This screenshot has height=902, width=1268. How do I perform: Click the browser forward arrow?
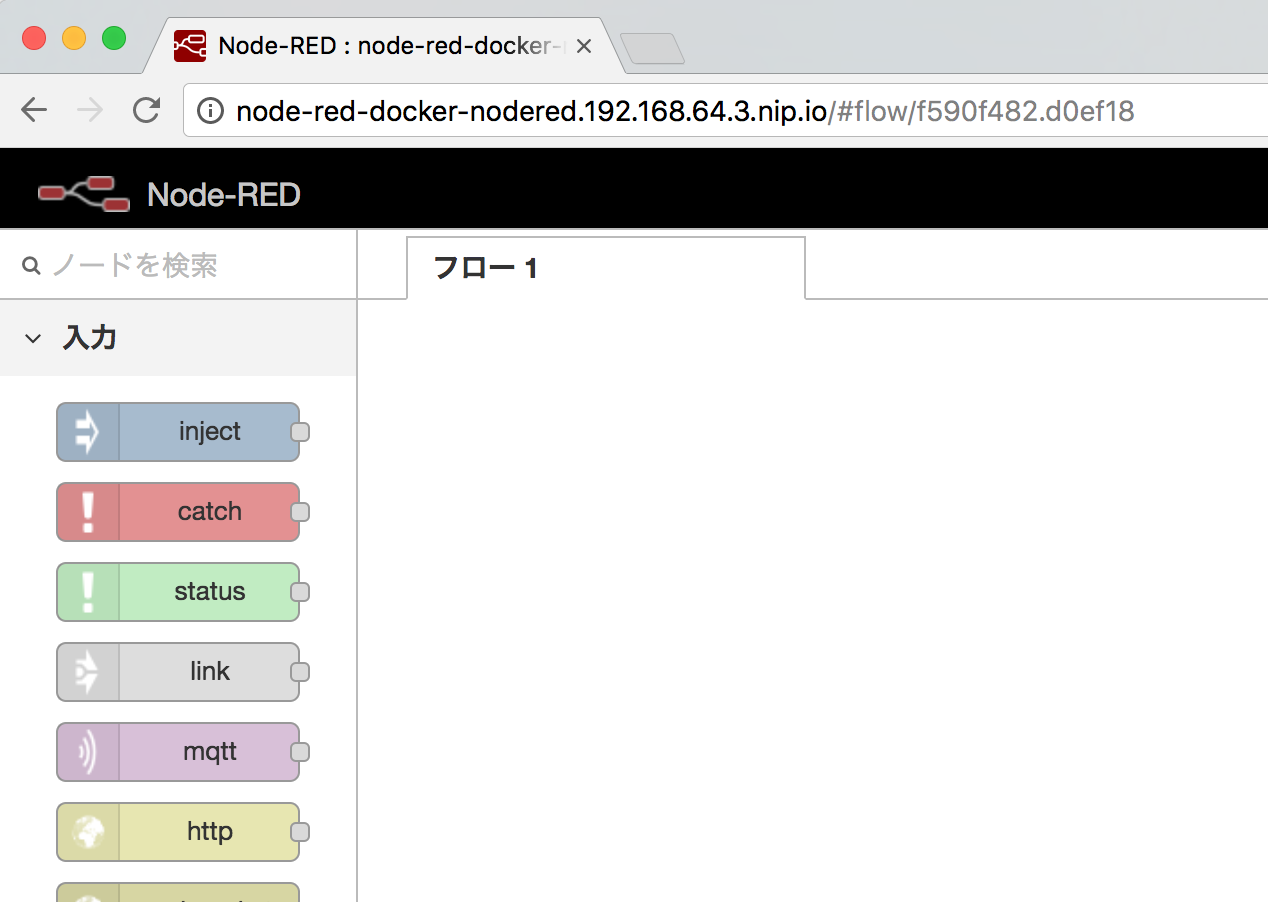point(90,110)
